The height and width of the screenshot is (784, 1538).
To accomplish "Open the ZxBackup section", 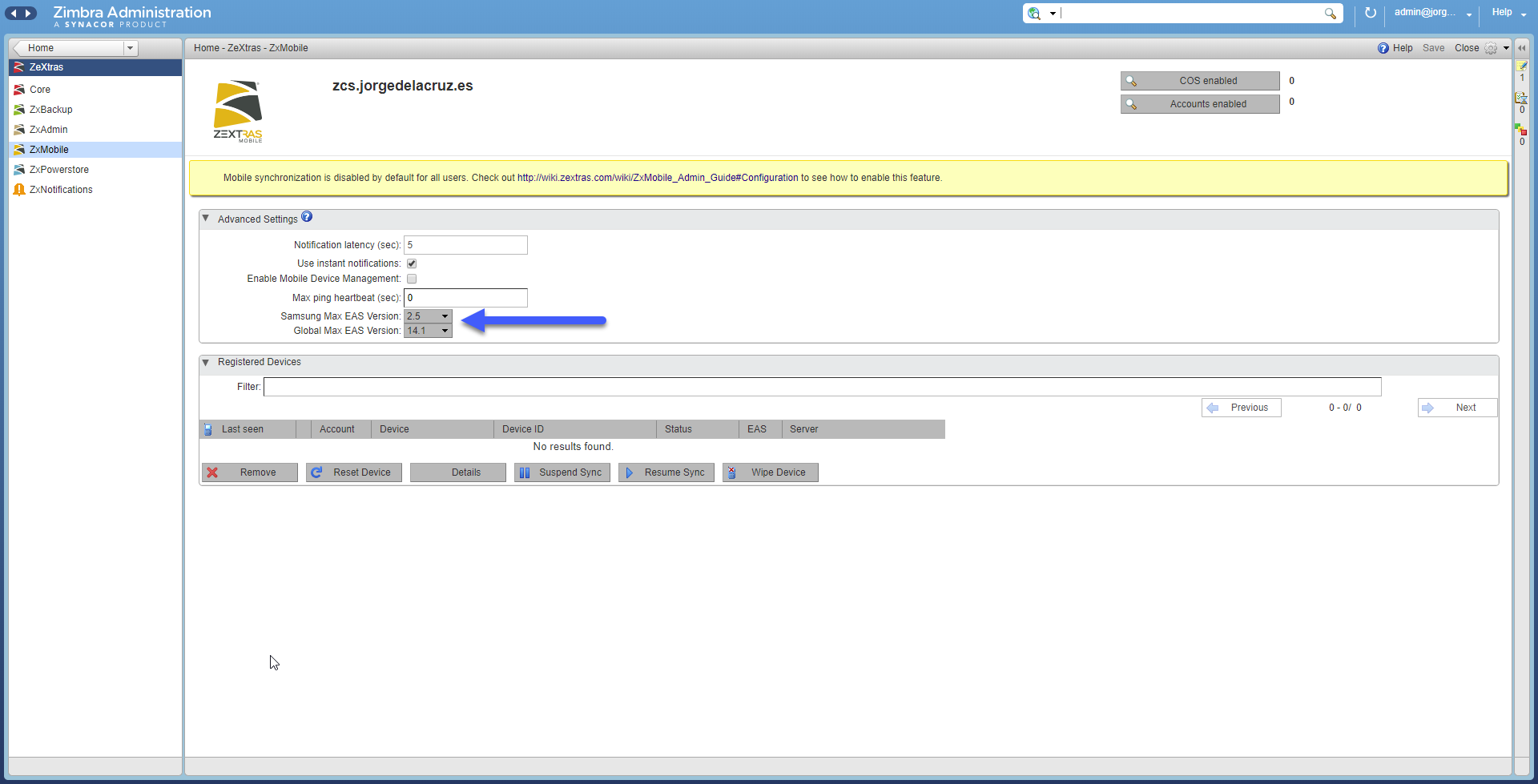I will point(95,110).
